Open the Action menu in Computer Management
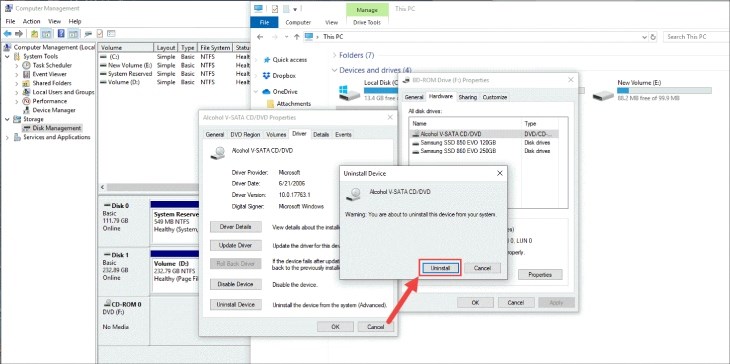This screenshot has width=730, height=364. (x=32, y=21)
